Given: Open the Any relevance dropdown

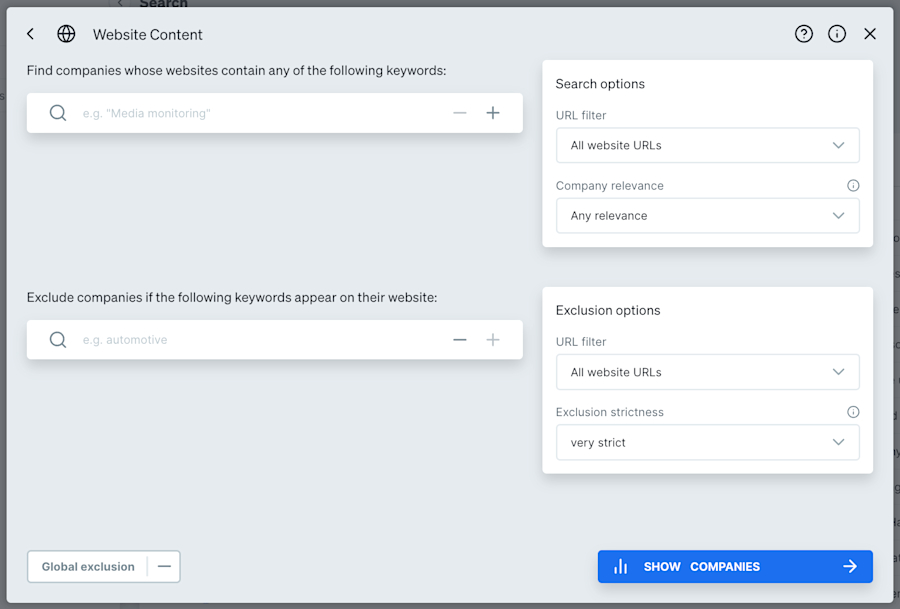Looking at the screenshot, I should pyautogui.click(x=707, y=215).
